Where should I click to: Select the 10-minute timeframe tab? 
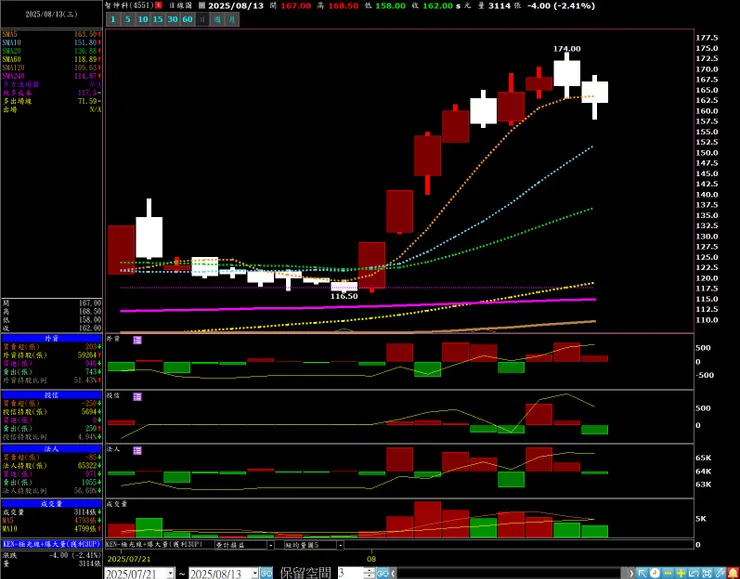pos(143,19)
